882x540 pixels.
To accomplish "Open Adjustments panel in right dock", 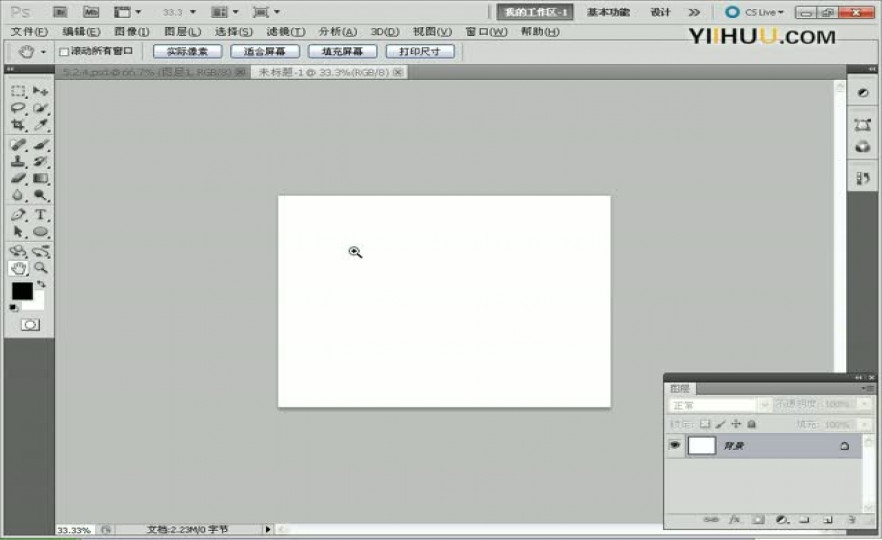I will tap(862, 93).
